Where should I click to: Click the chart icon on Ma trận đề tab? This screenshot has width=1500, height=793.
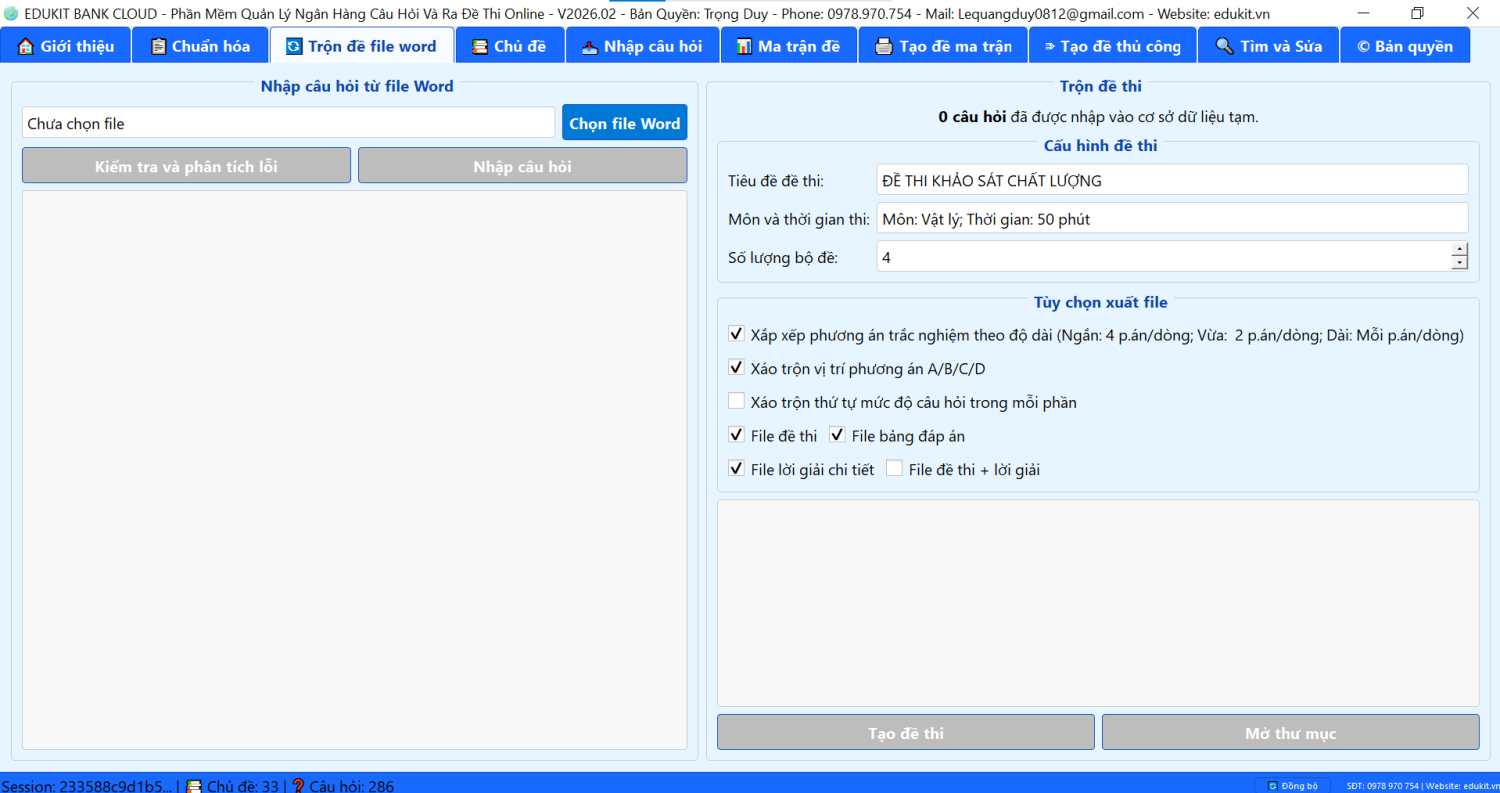point(744,46)
